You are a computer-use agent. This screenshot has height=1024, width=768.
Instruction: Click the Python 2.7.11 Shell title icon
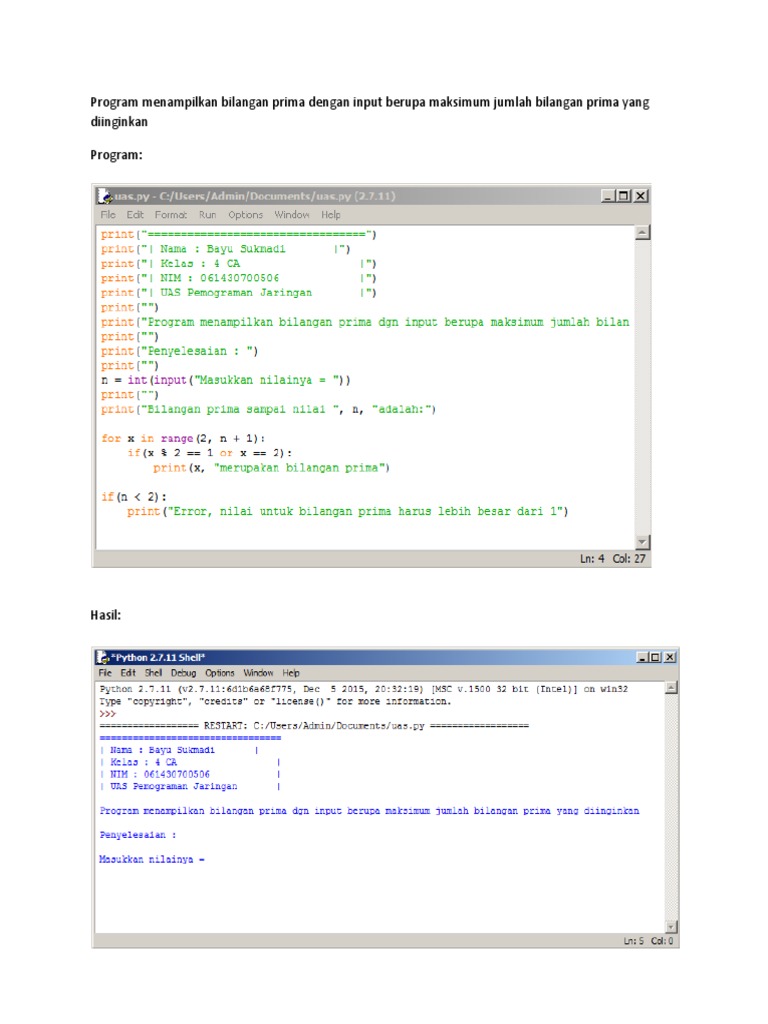point(103,657)
